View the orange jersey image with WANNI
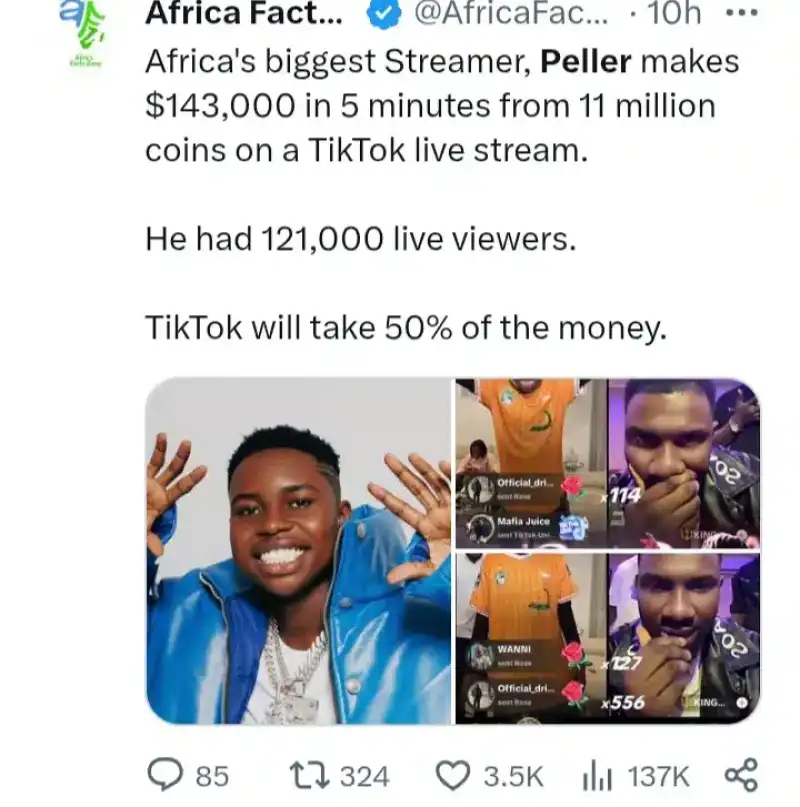The width and height of the screenshot is (800, 807). pos(530,637)
